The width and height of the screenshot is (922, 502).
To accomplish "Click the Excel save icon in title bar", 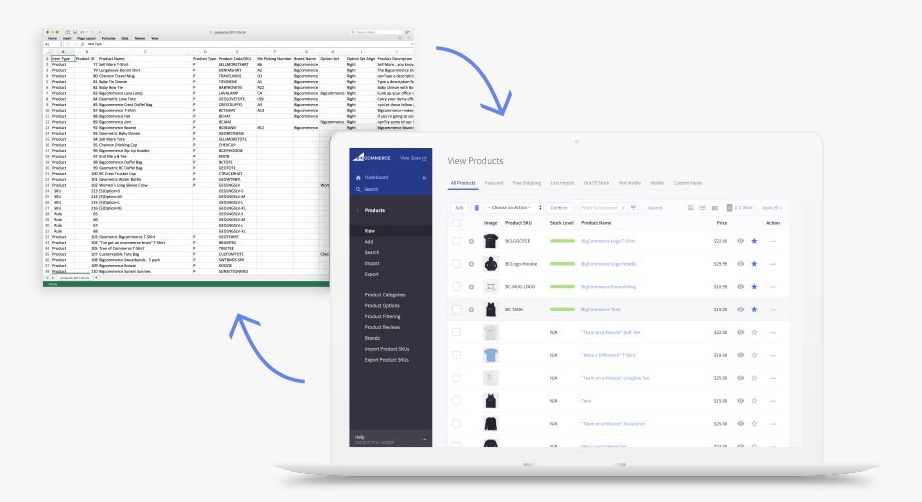I will 75,32.
